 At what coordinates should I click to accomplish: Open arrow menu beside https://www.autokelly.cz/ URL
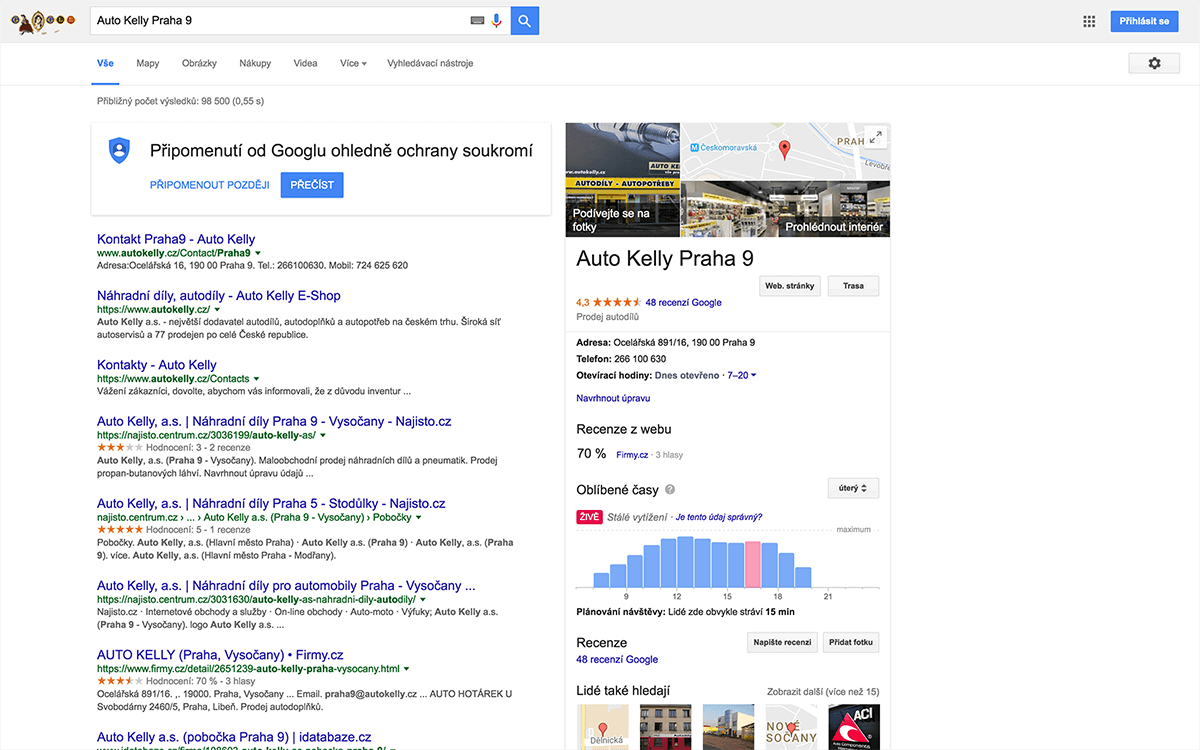(217, 310)
